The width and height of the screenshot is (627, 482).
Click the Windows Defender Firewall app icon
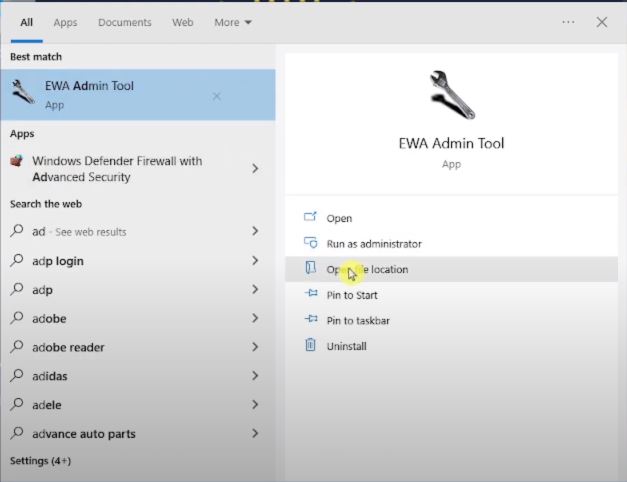[x=16, y=161]
